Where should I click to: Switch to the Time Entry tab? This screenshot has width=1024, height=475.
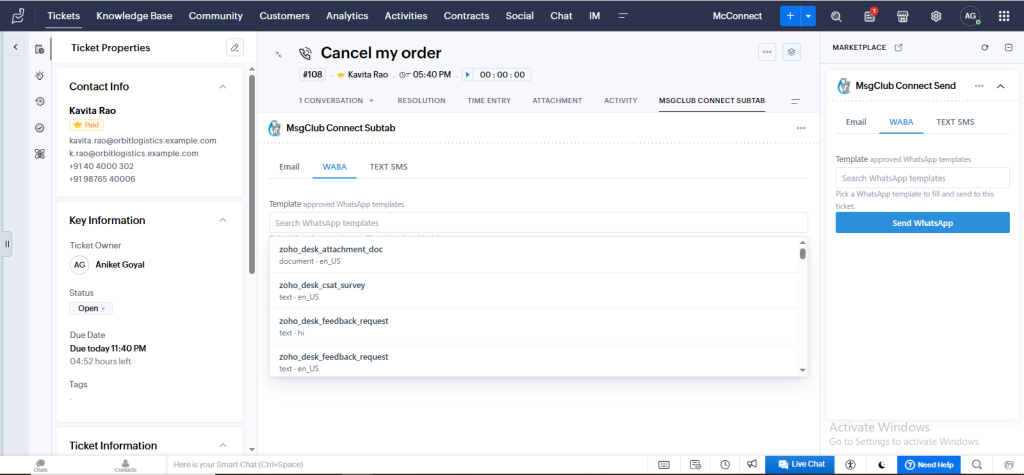coord(489,101)
